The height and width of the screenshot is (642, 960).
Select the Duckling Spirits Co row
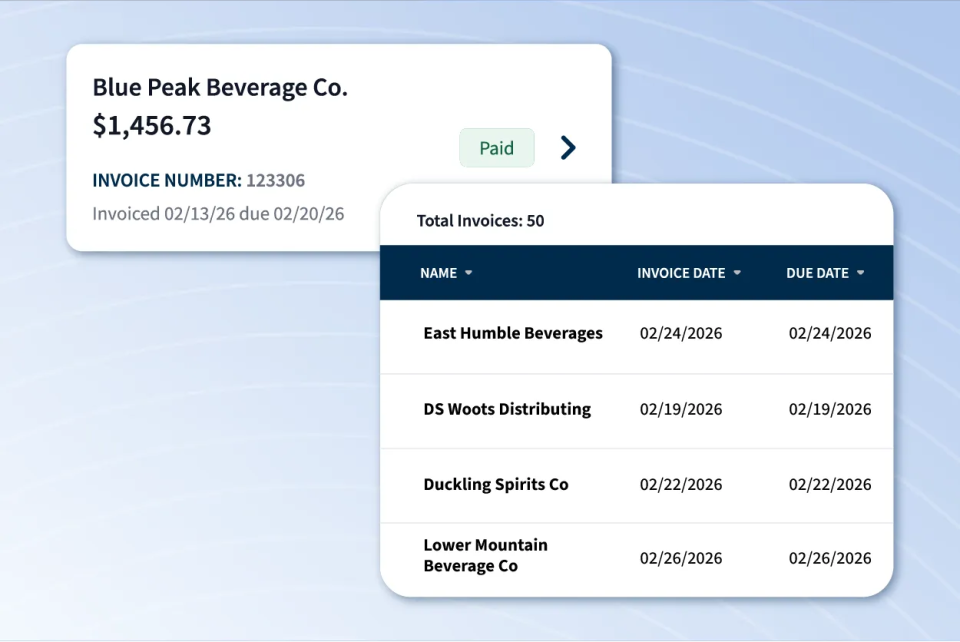637,486
